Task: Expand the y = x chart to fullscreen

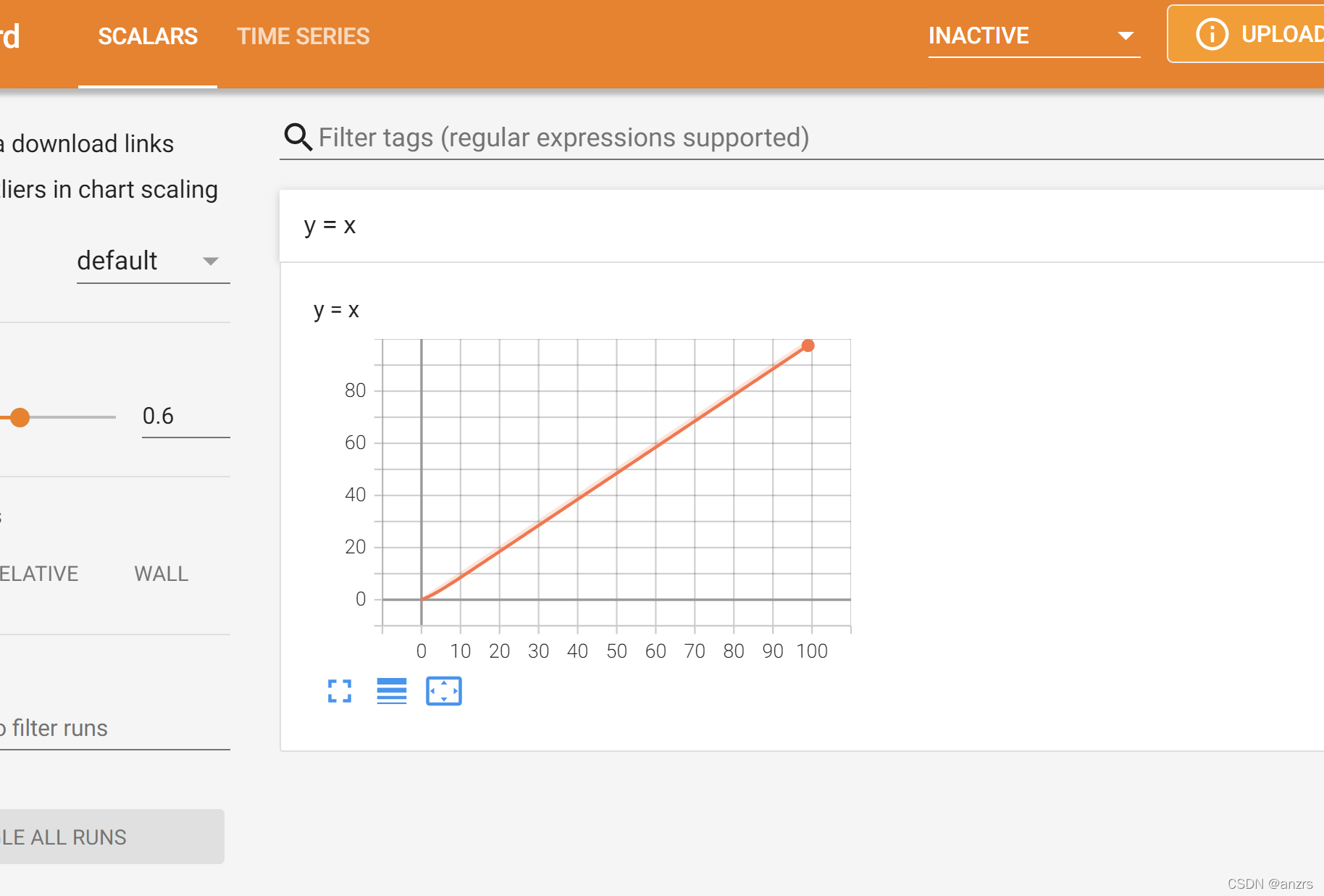Action: click(339, 691)
